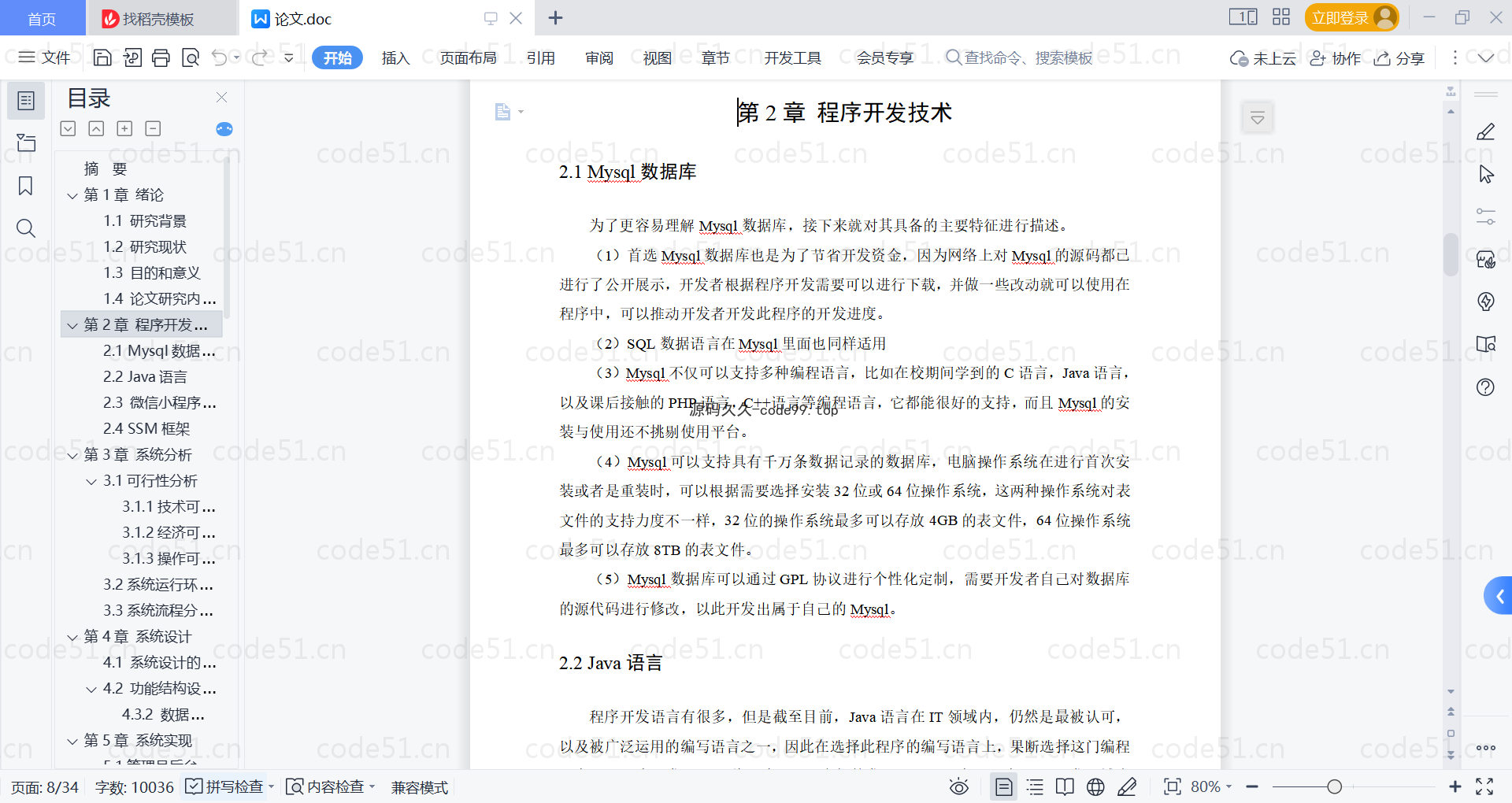Open the quick access toolbar customize dropdown

tap(289, 57)
